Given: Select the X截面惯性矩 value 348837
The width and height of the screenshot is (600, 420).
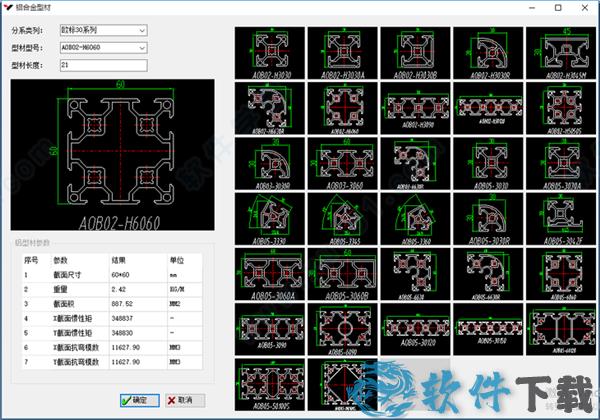Looking at the screenshot, I should (x=122, y=318).
